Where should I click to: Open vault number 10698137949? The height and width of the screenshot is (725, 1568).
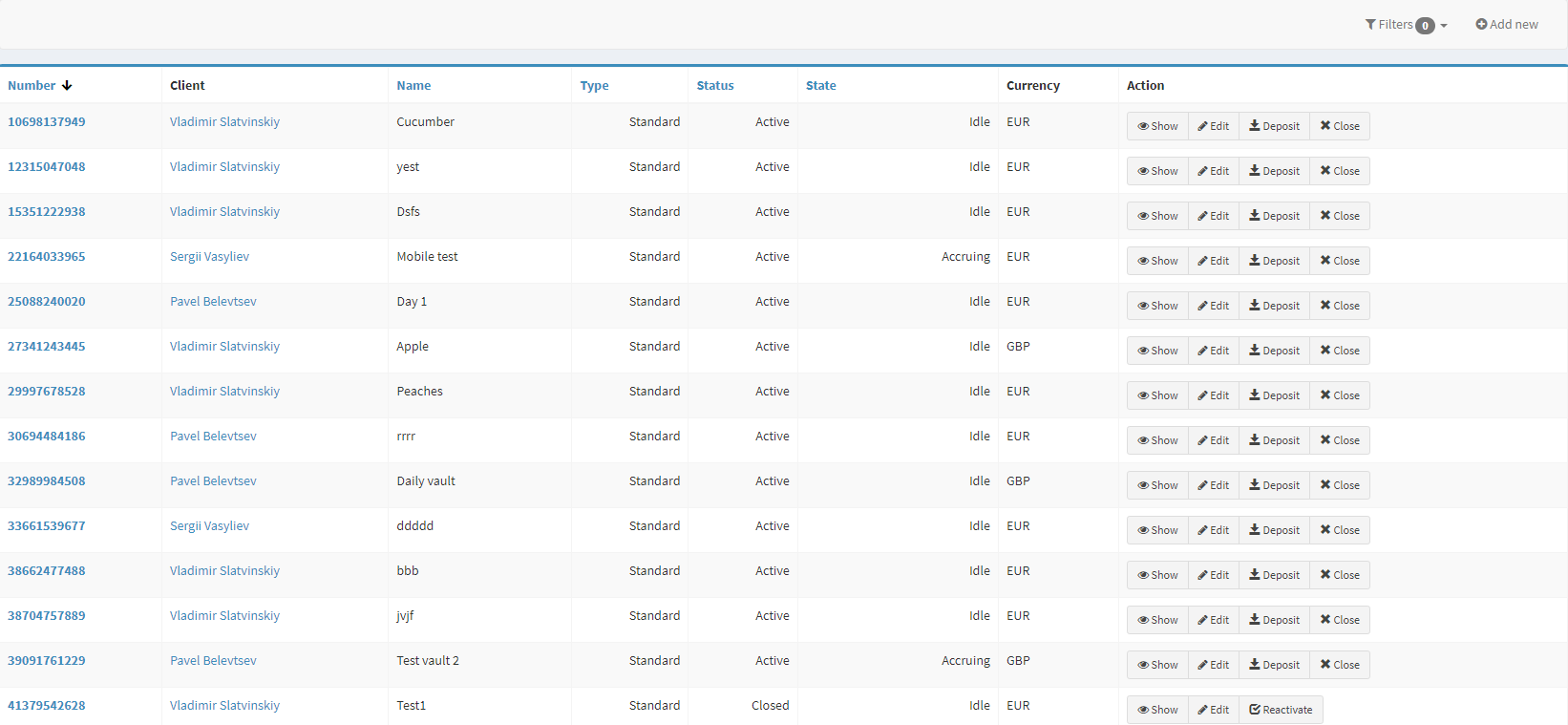[47, 122]
